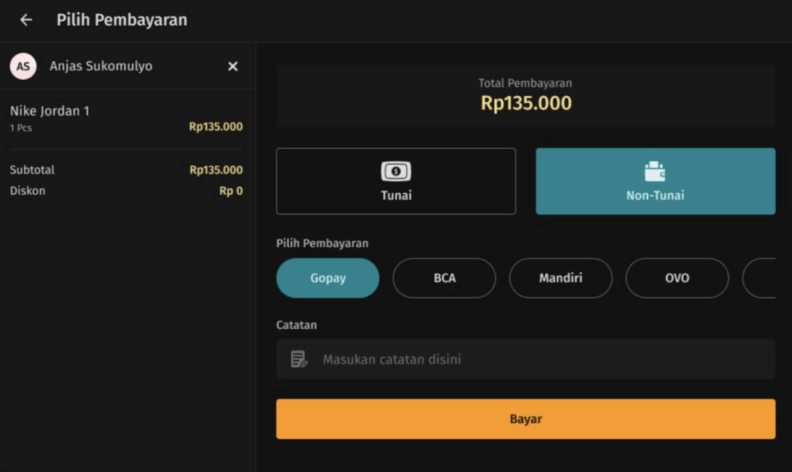Pick Mandiri as payment method
The width and height of the screenshot is (792, 472).
(561, 278)
